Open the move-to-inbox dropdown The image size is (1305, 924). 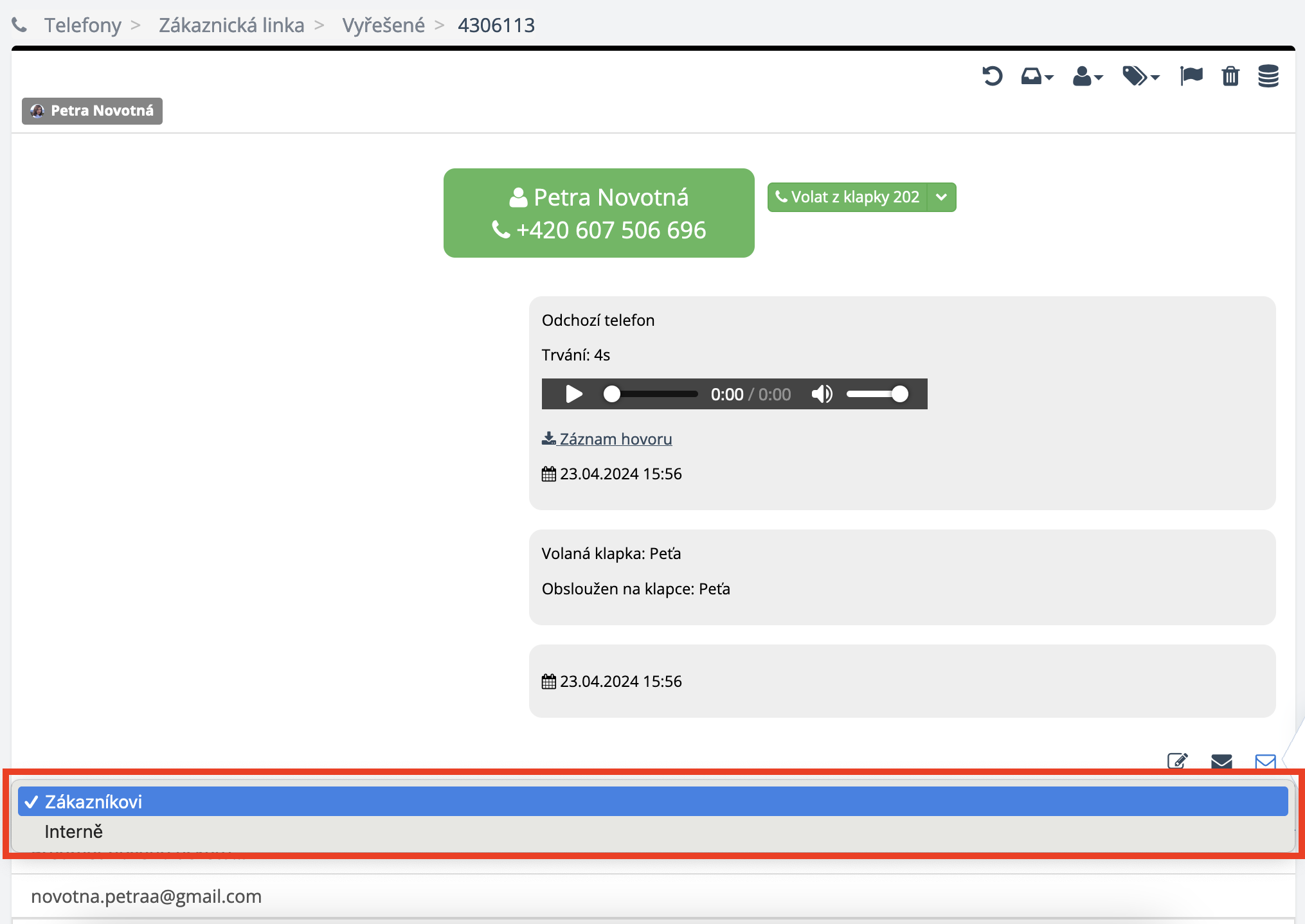1036,76
